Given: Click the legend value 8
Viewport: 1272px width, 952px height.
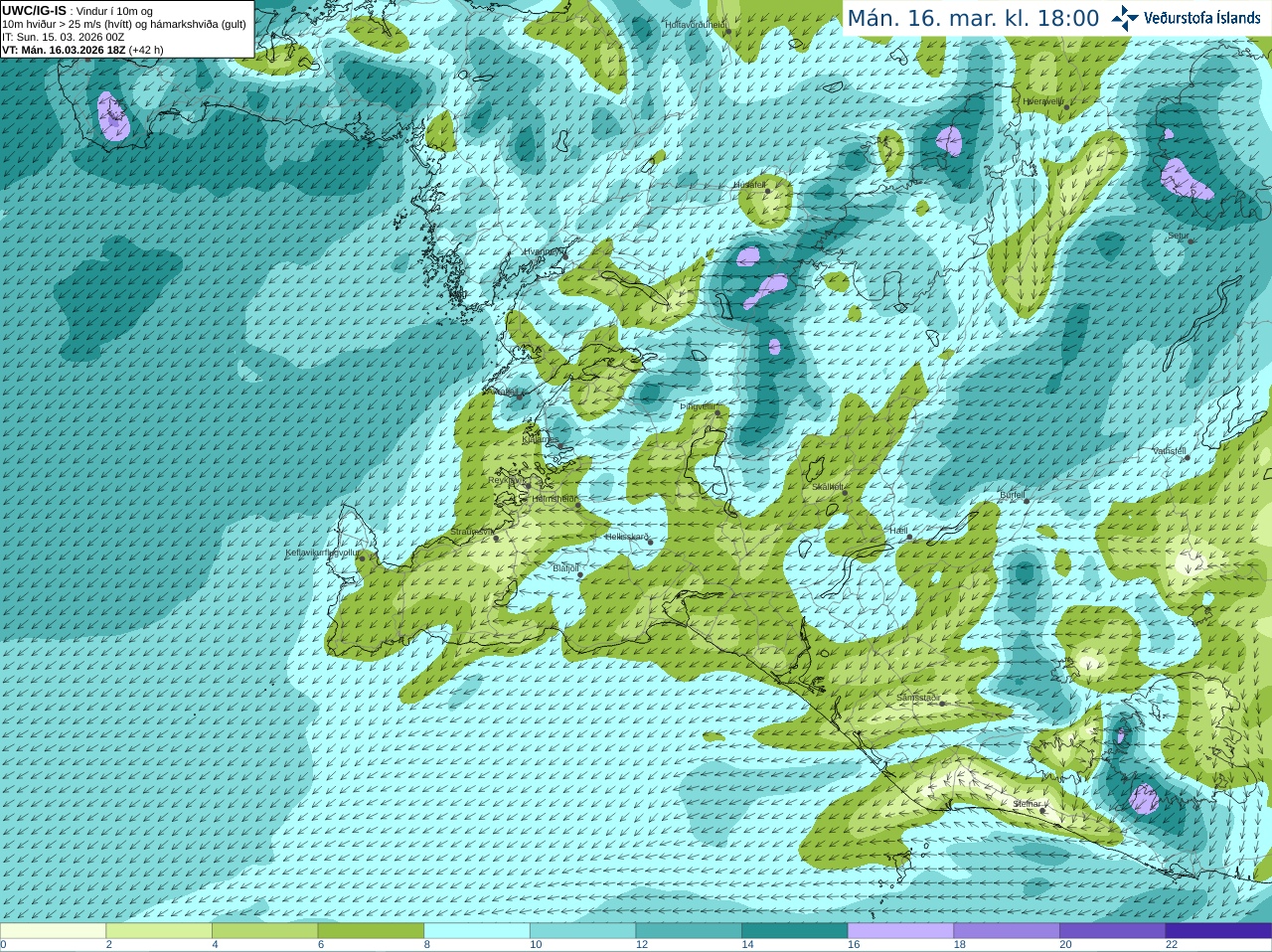Looking at the screenshot, I should point(427,945).
